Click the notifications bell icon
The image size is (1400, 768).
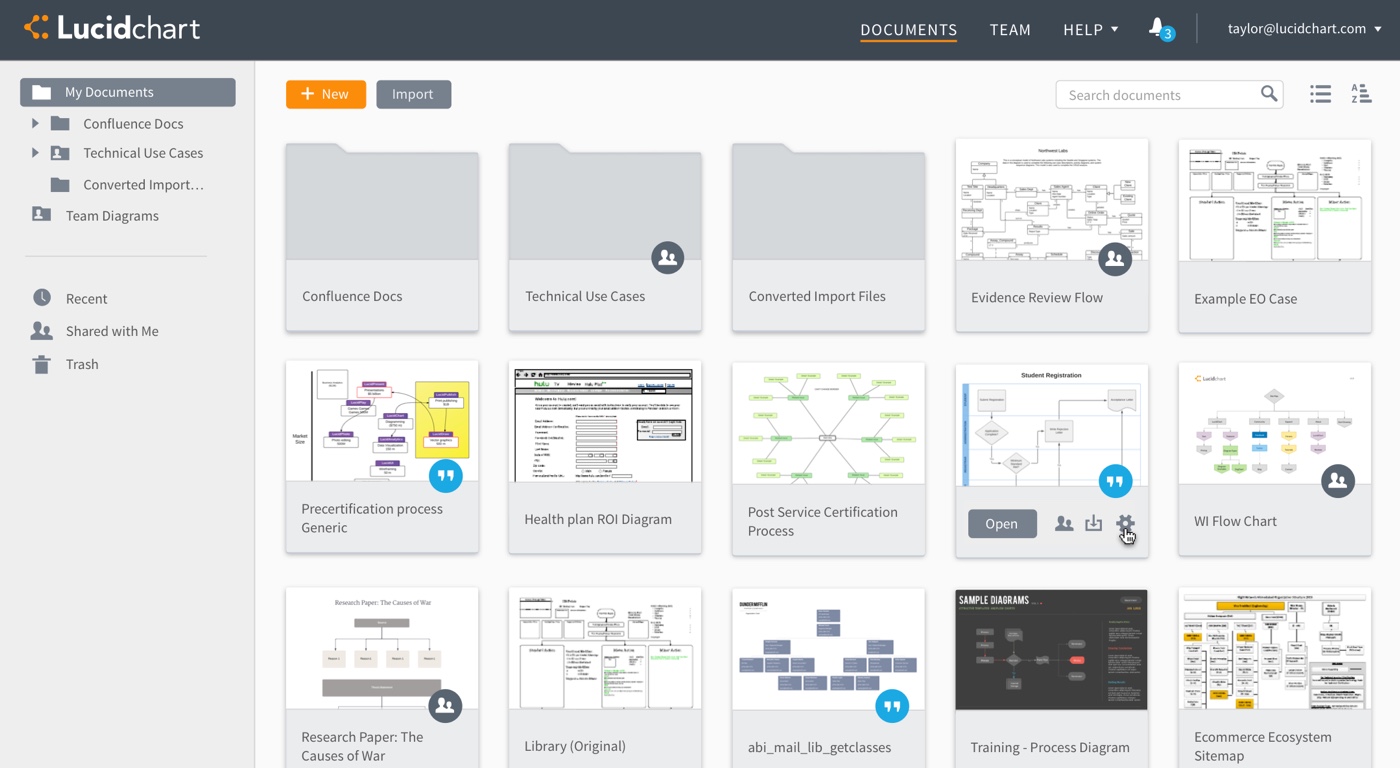click(x=1157, y=28)
